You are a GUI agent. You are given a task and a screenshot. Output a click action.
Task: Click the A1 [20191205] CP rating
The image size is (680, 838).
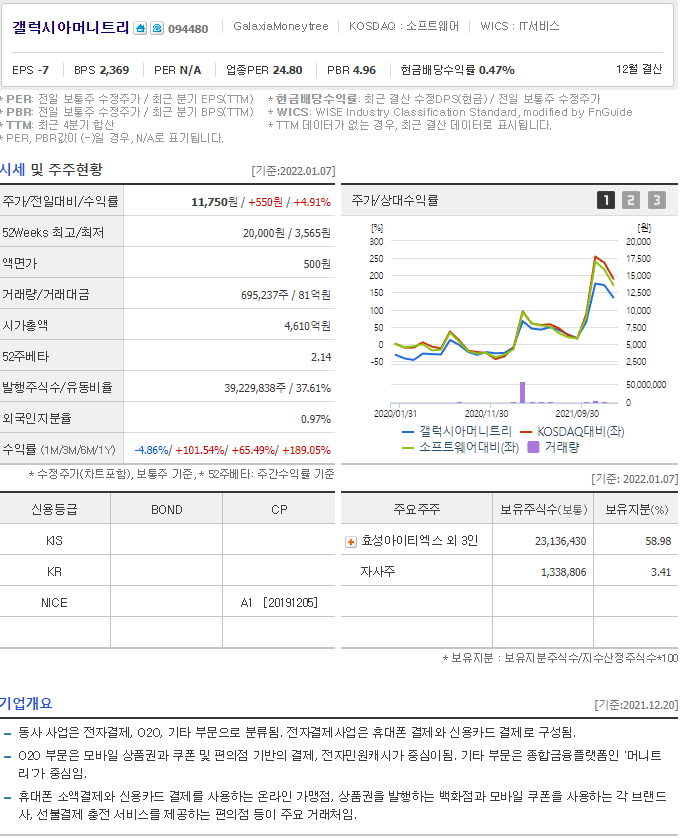tap(279, 603)
